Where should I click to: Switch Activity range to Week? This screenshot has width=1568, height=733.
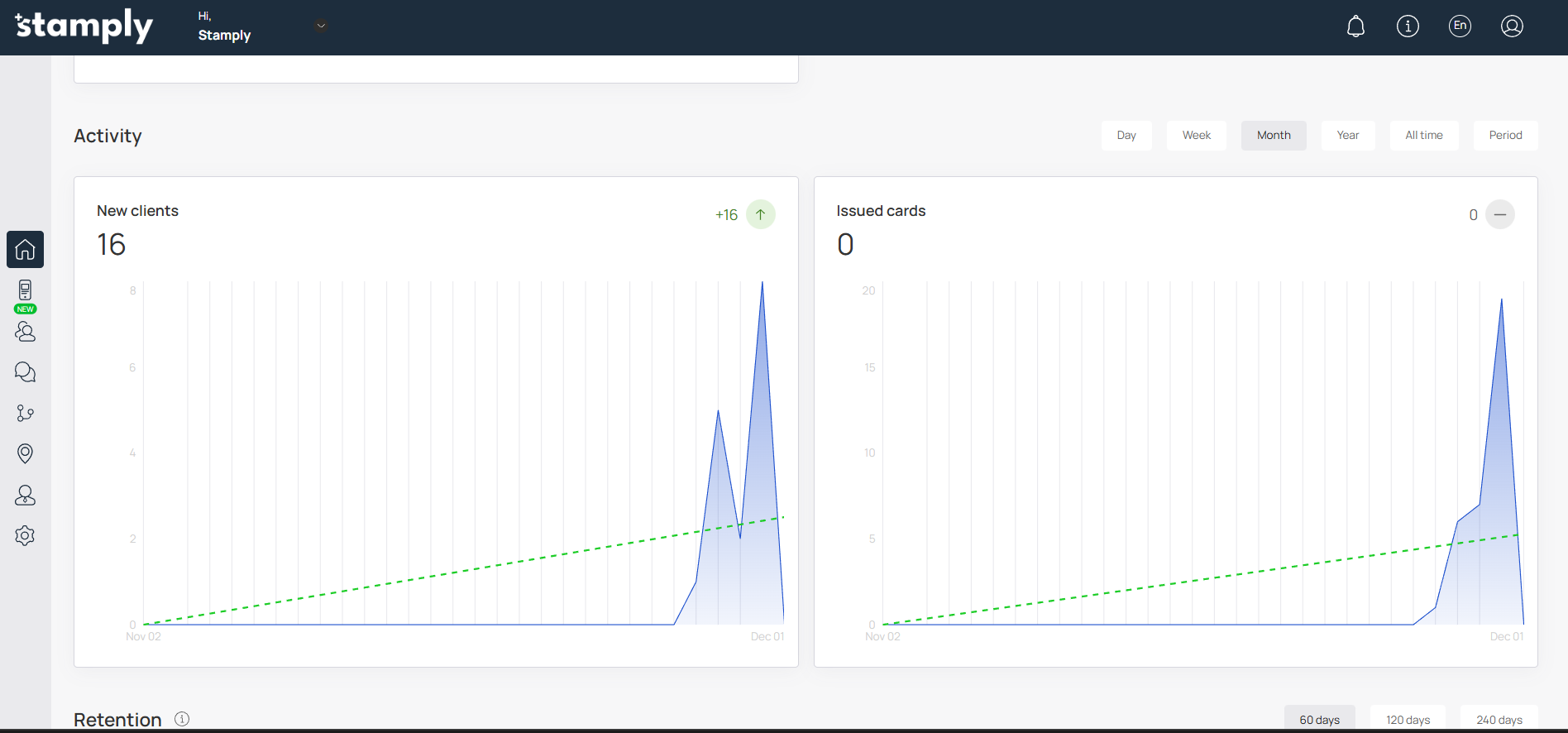point(1196,136)
